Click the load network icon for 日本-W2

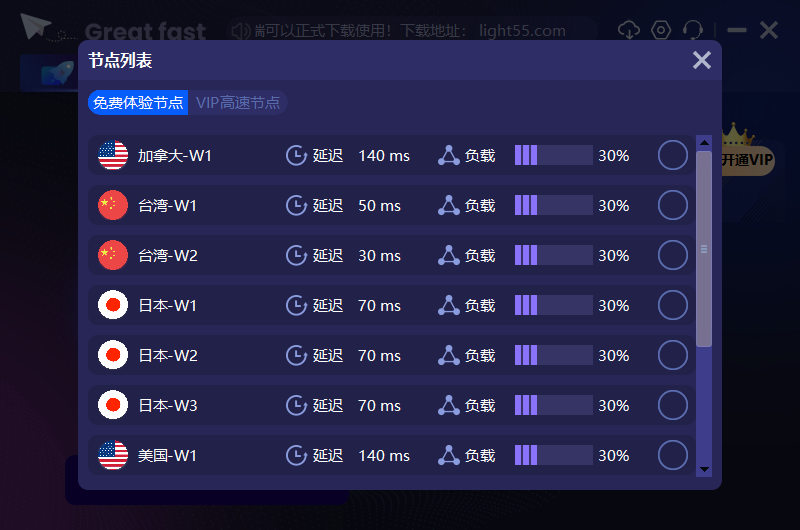click(x=448, y=356)
